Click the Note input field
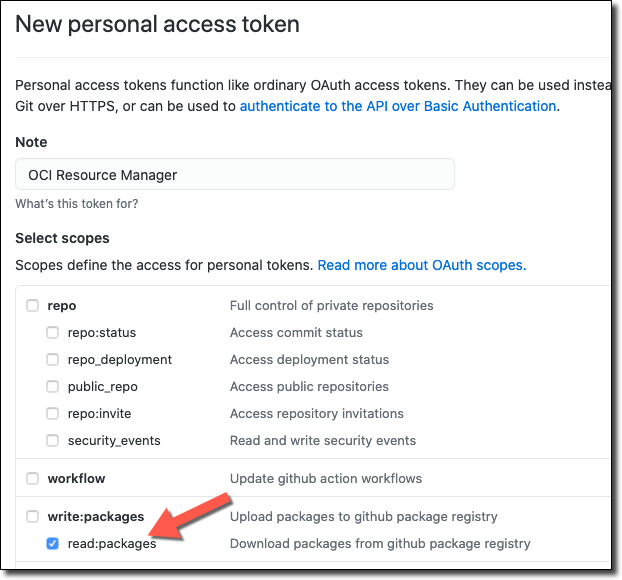 click(235, 174)
